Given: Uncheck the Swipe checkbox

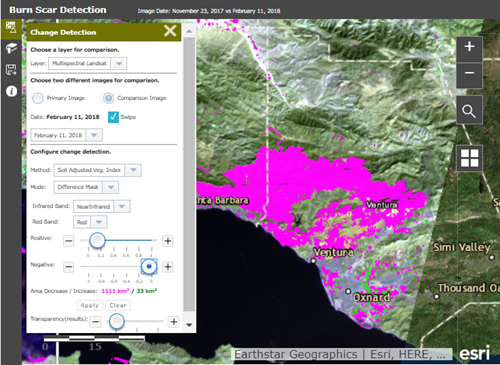Looking at the screenshot, I should (x=113, y=117).
